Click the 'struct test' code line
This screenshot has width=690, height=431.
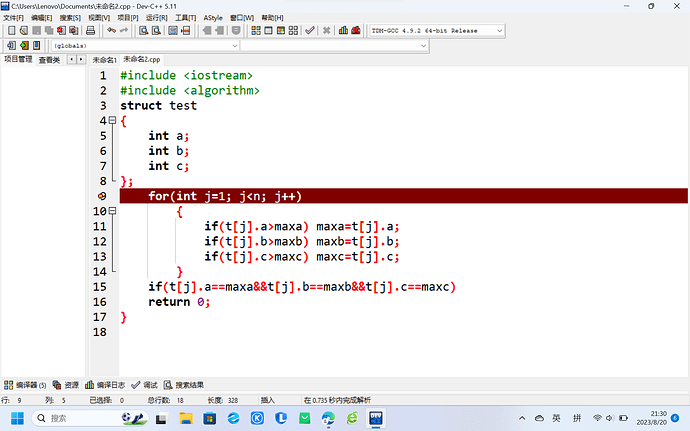[158, 106]
